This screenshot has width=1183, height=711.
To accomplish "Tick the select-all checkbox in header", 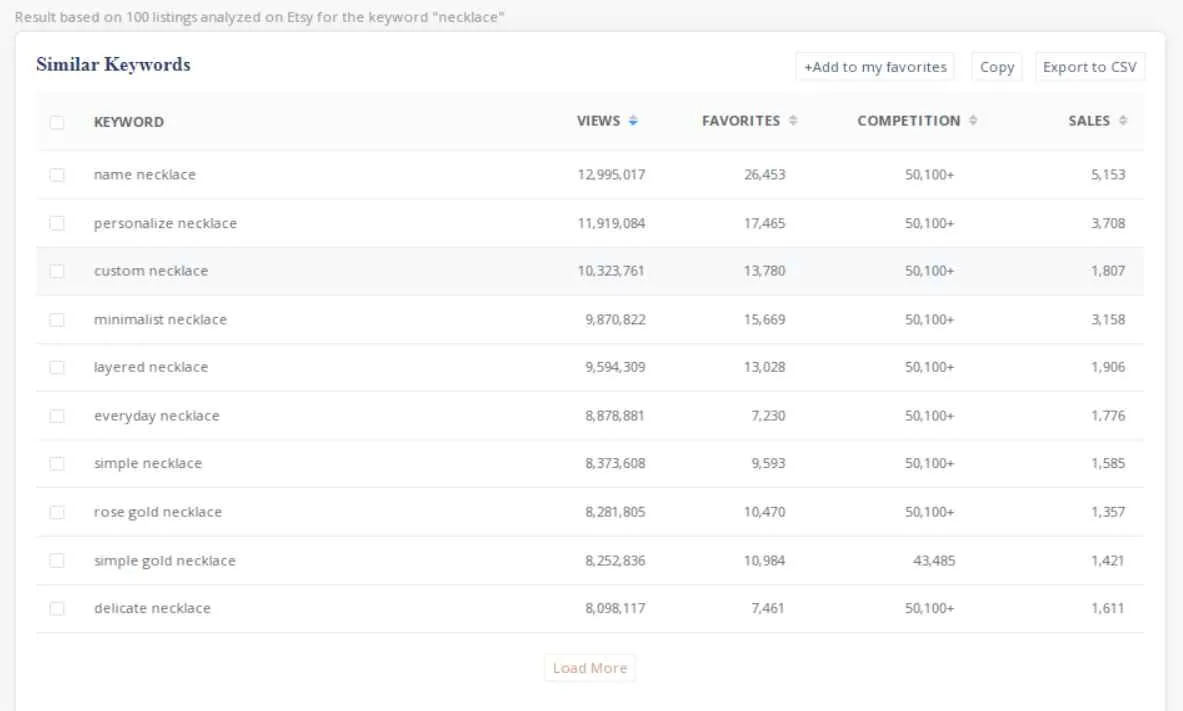I will click(57, 122).
